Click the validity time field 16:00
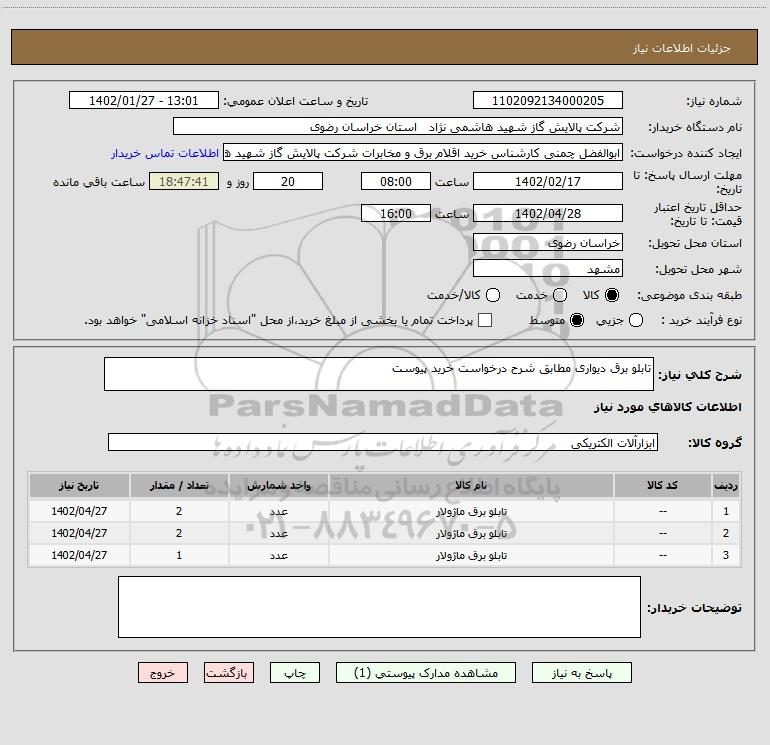770x745 pixels. point(396,213)
